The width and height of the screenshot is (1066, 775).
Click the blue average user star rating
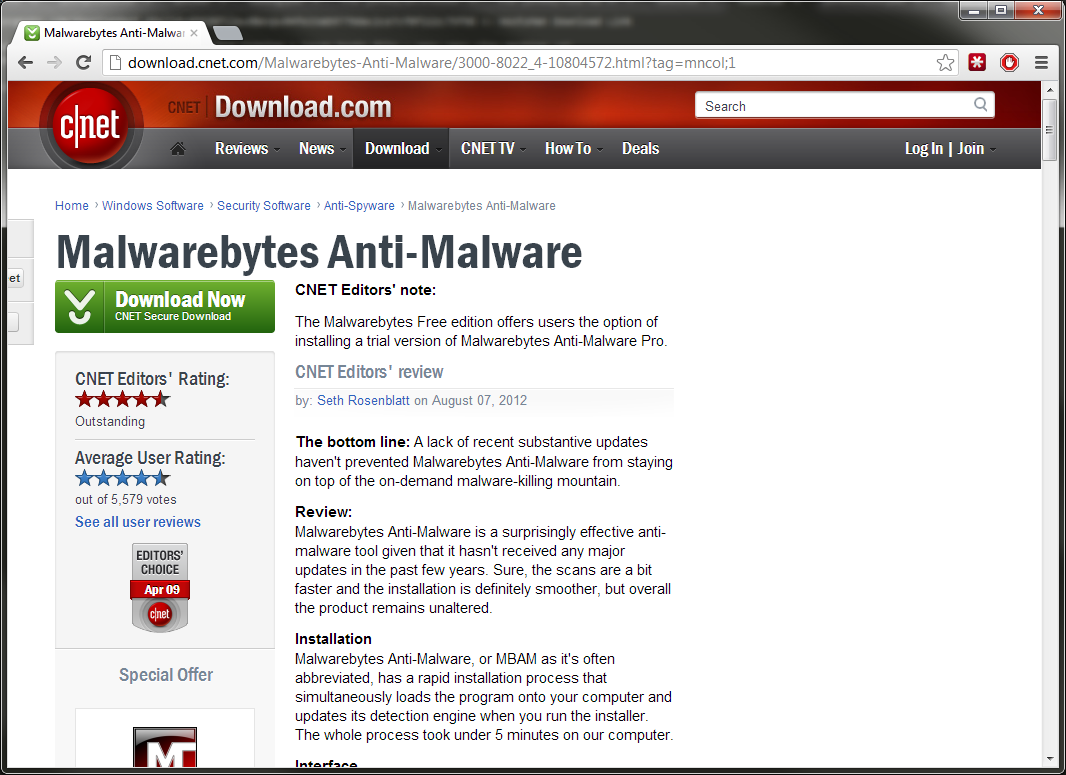[x=122, y=479]
